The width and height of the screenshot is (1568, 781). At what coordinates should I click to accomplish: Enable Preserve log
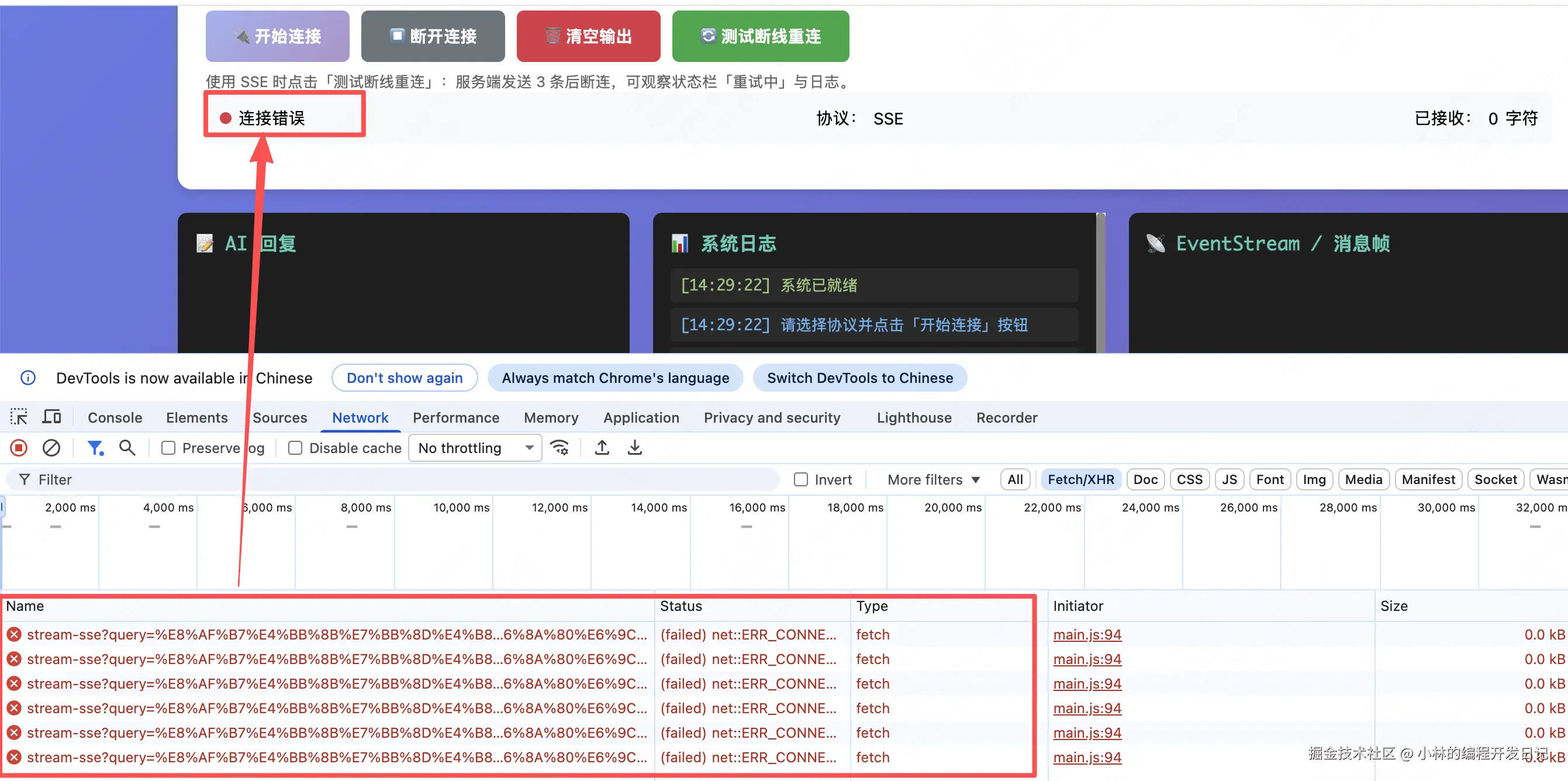pos(168,447)
